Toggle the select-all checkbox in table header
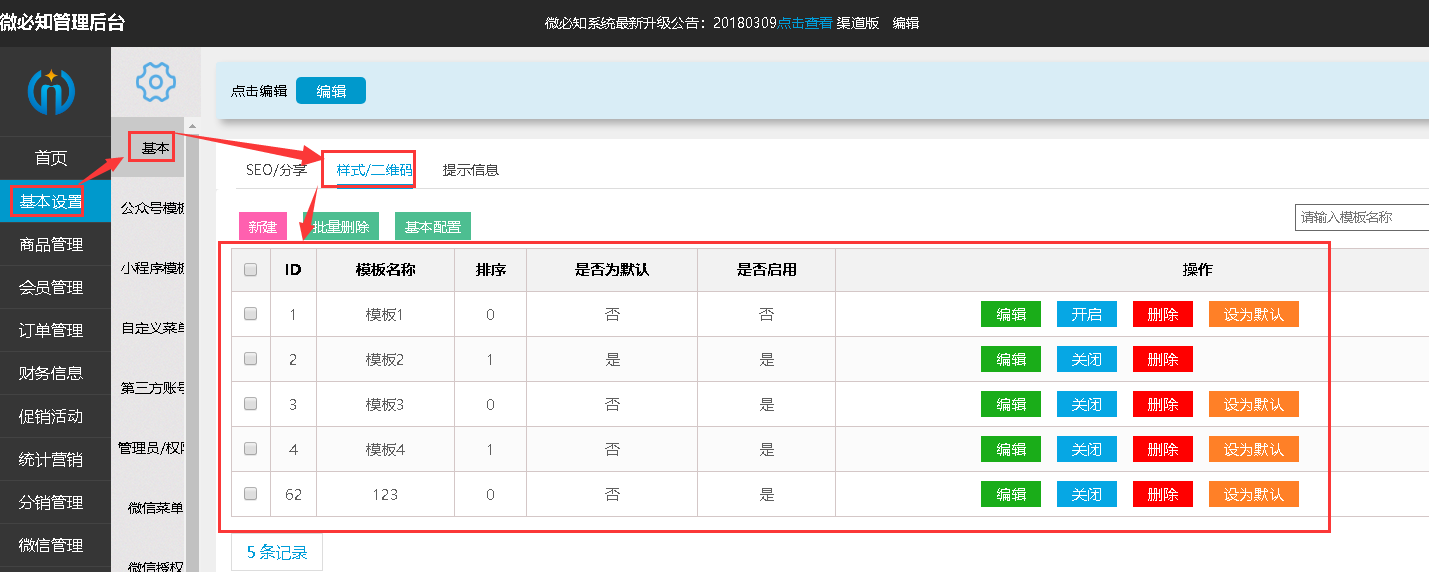1429x572 pixels. [251, 269]
